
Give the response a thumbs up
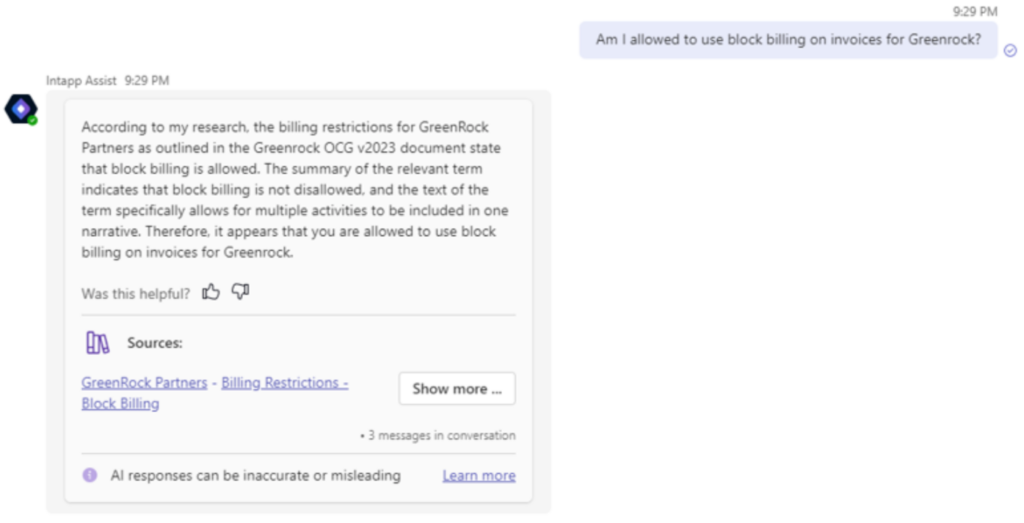pyautogui.click(x=211, y=292)
